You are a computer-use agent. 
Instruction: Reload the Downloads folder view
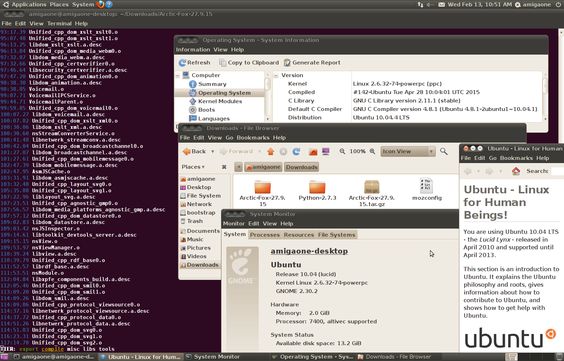296,151
